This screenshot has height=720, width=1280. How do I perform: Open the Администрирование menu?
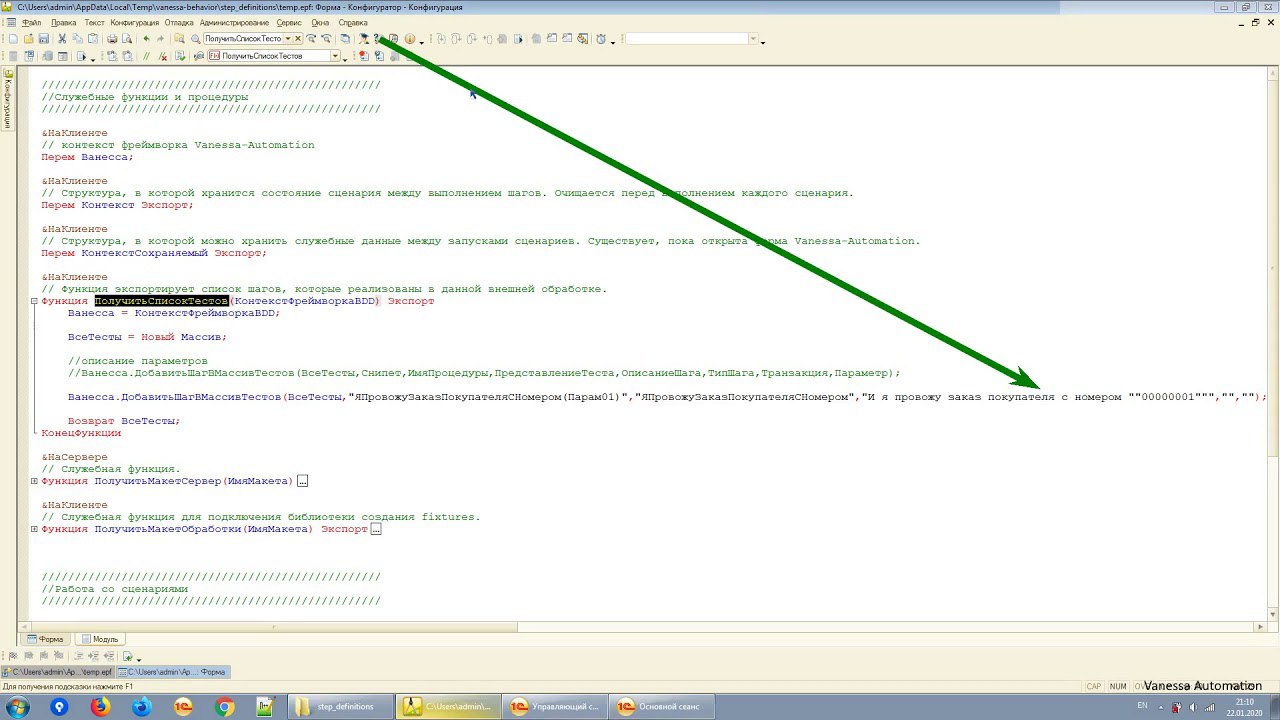[x=234, y=22]
